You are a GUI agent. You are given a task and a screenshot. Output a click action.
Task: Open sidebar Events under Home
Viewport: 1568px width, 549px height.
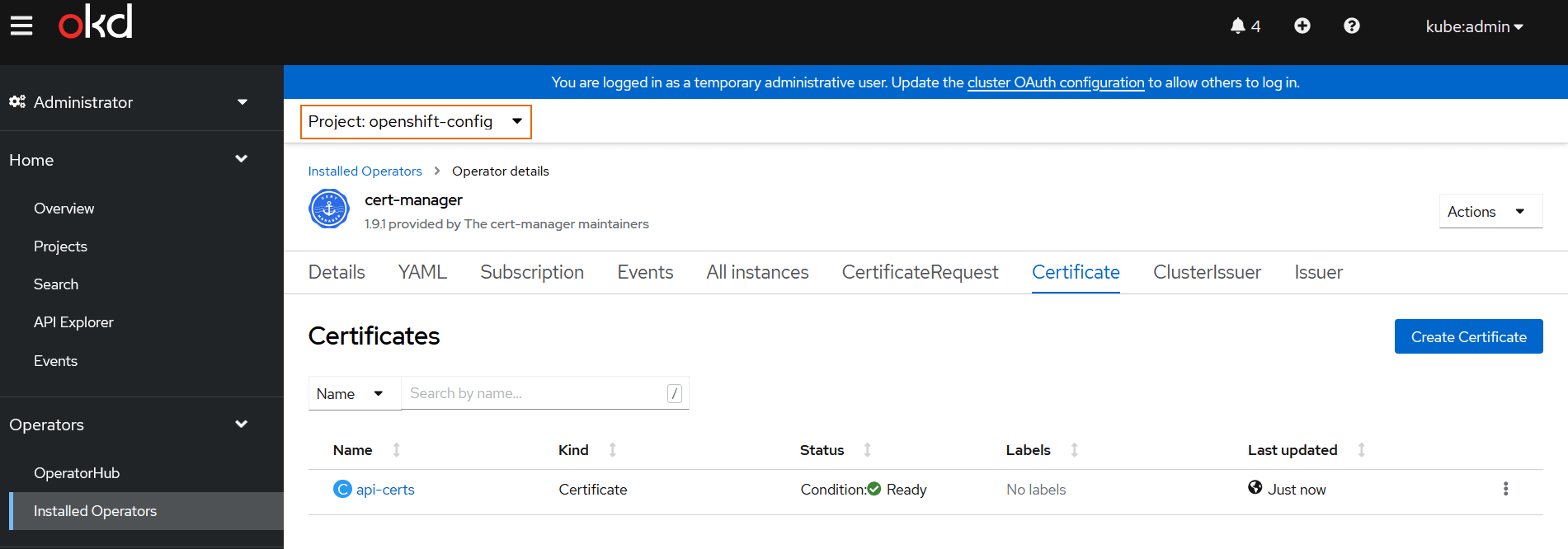[55, 361]
